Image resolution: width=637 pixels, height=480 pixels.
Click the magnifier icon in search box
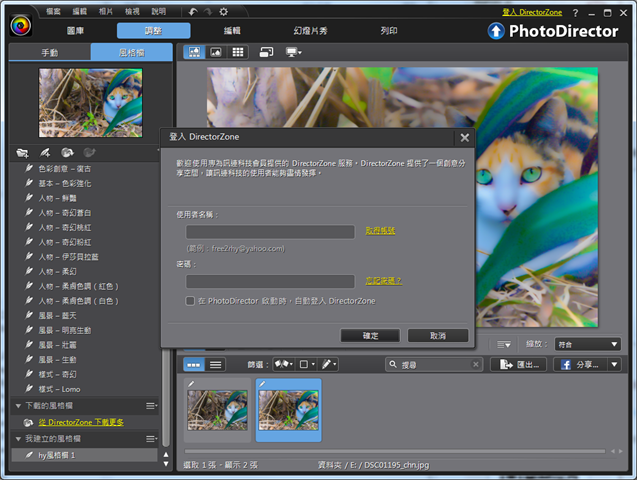(x=393, y=364)
